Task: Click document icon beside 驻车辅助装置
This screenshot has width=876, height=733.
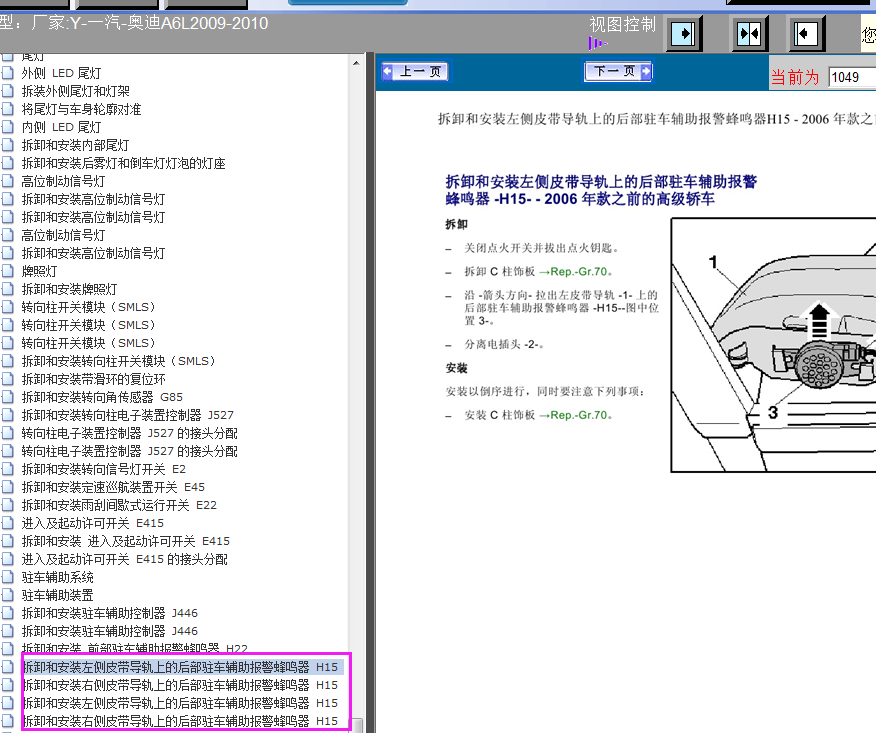Action: 7,595
